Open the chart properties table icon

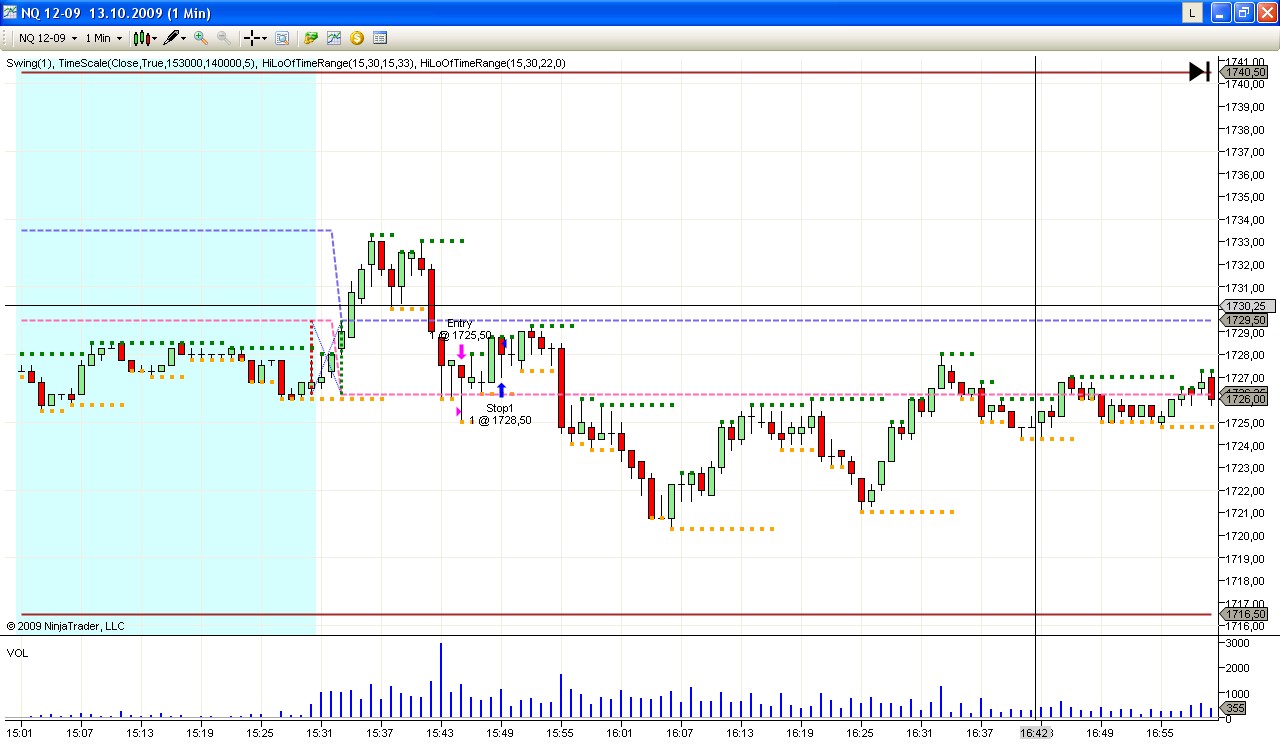(x=380, y=38)
